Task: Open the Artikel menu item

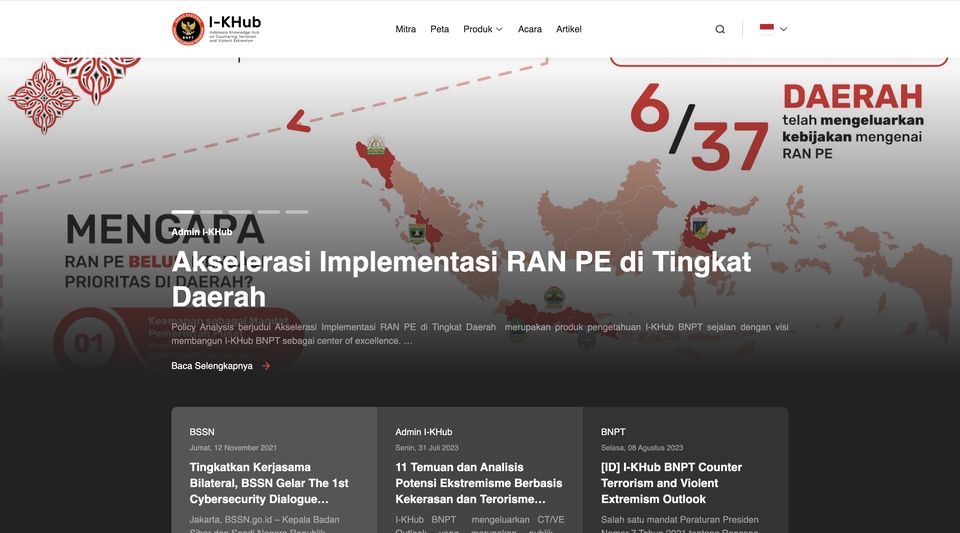Action: tap(569, 29)
